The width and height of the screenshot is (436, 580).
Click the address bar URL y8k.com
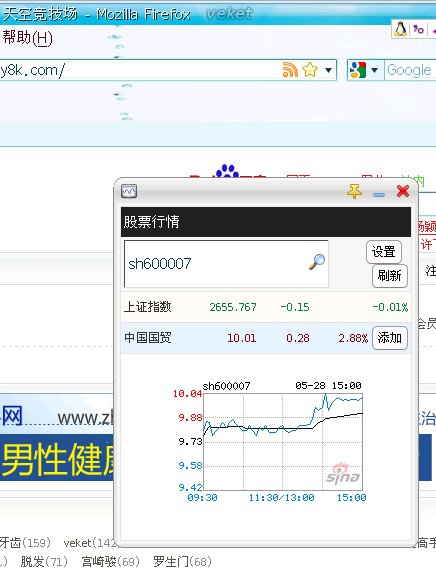point(33,70)
